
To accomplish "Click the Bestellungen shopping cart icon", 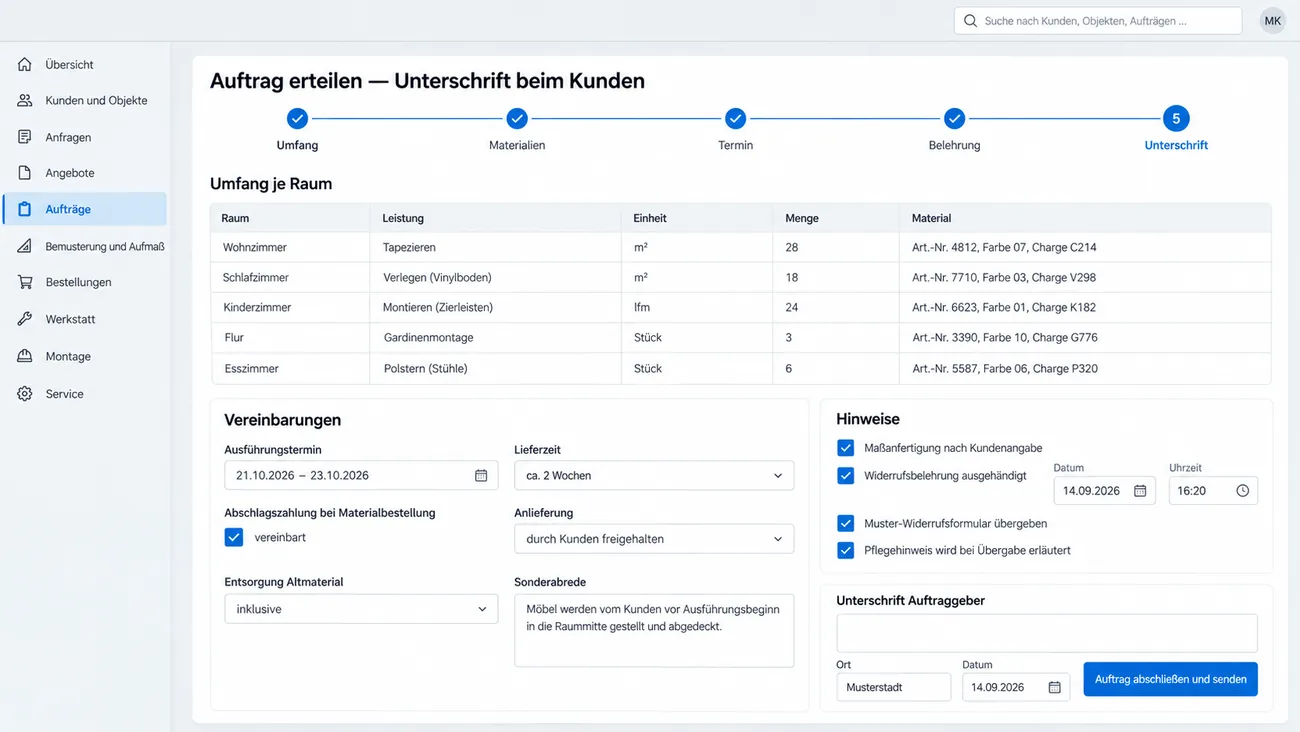I will [25, 282].
